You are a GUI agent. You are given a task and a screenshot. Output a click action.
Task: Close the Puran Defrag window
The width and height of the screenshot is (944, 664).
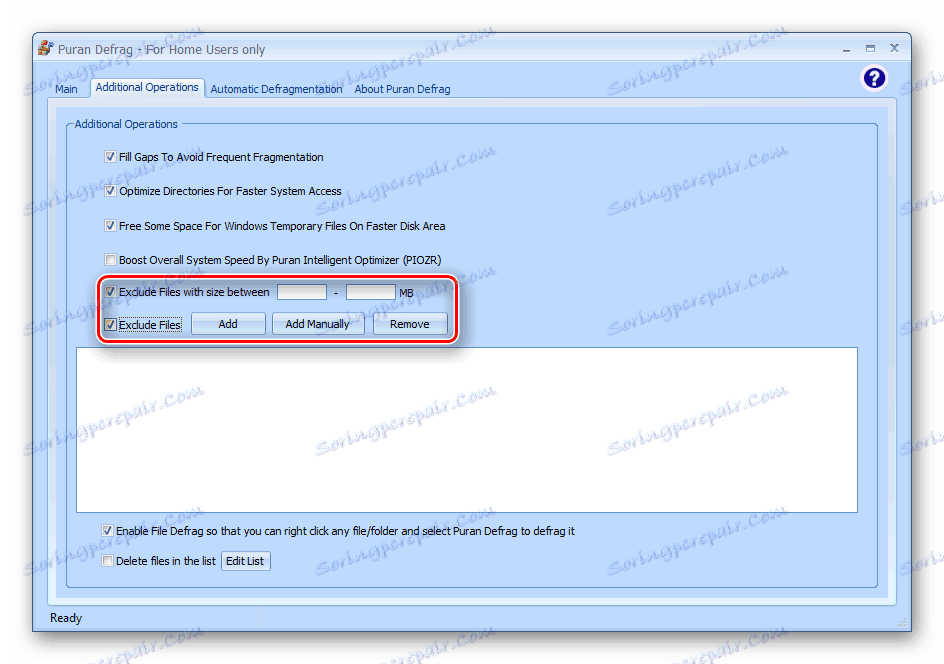pyautogui.click(x=895, y=48)
